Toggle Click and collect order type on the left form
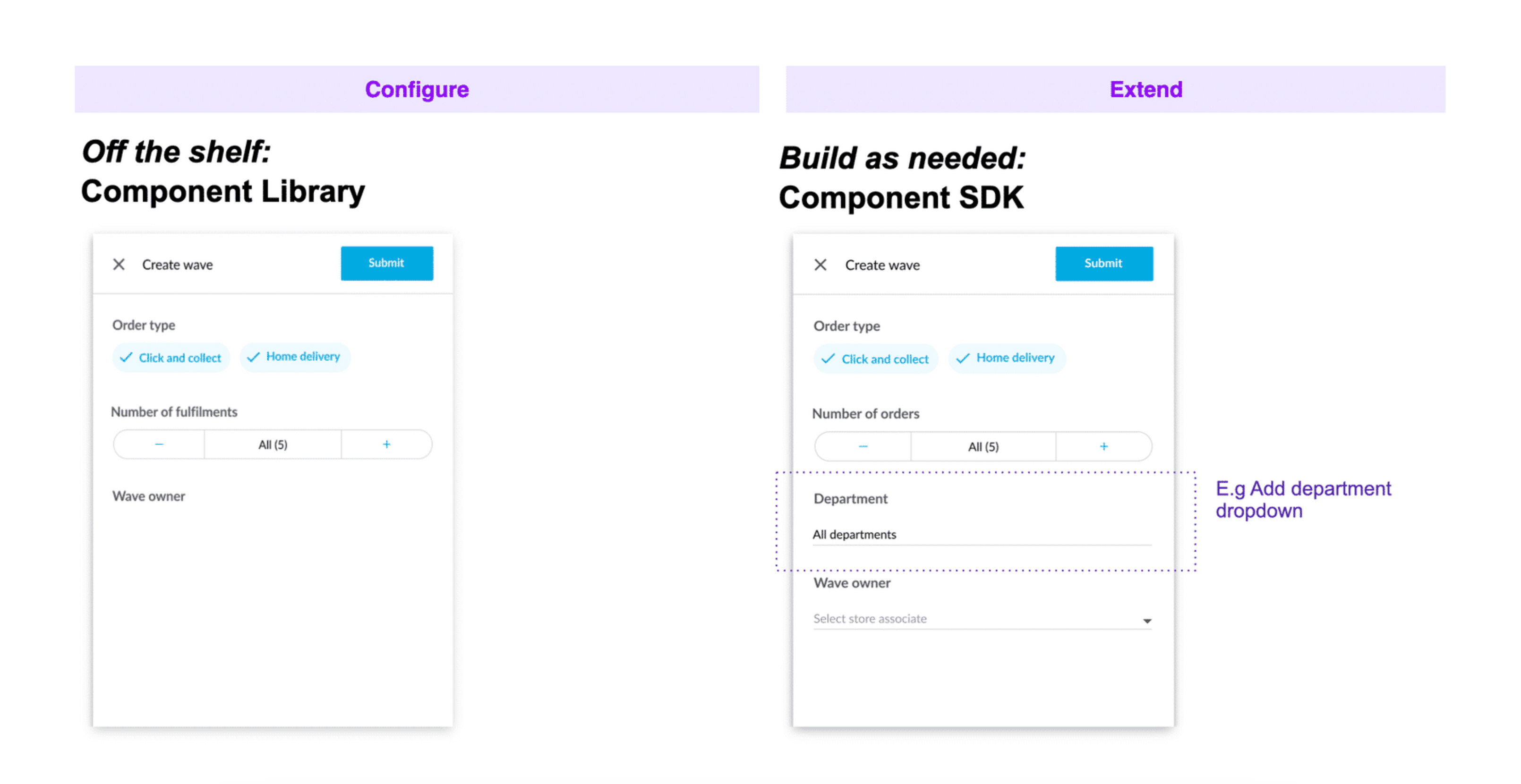The height and width of the screenshot is (784, 1521). click(171, 357)
